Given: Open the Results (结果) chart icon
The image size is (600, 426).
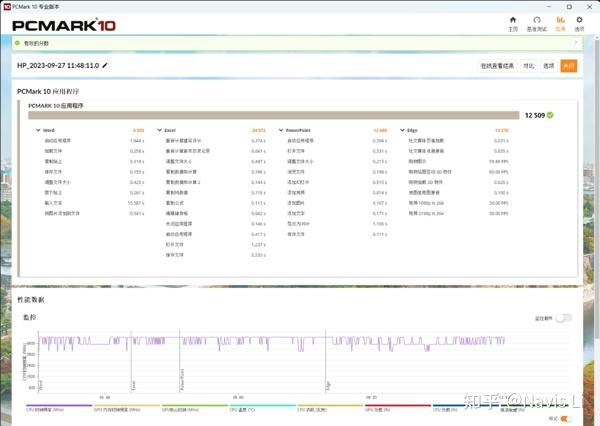Looking at the screenshot, I should pos(560,20).
